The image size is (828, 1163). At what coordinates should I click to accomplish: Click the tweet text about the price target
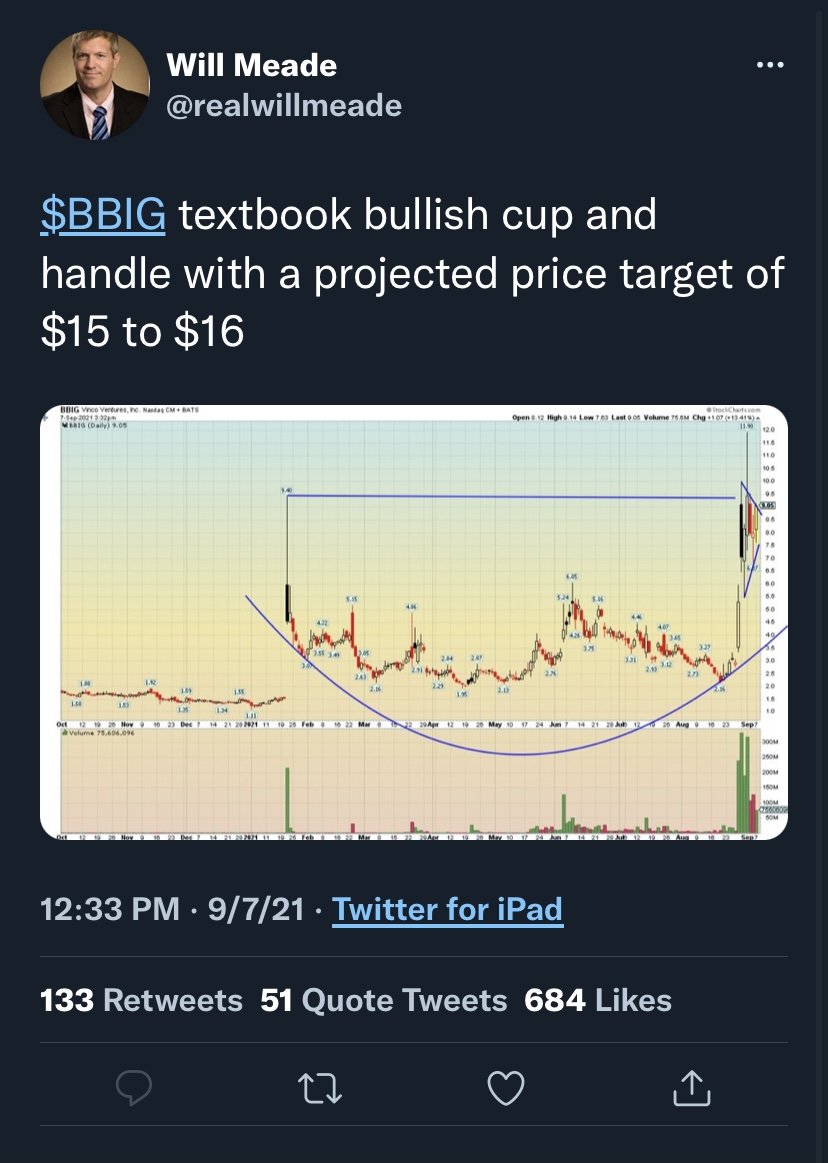point(413,273)
